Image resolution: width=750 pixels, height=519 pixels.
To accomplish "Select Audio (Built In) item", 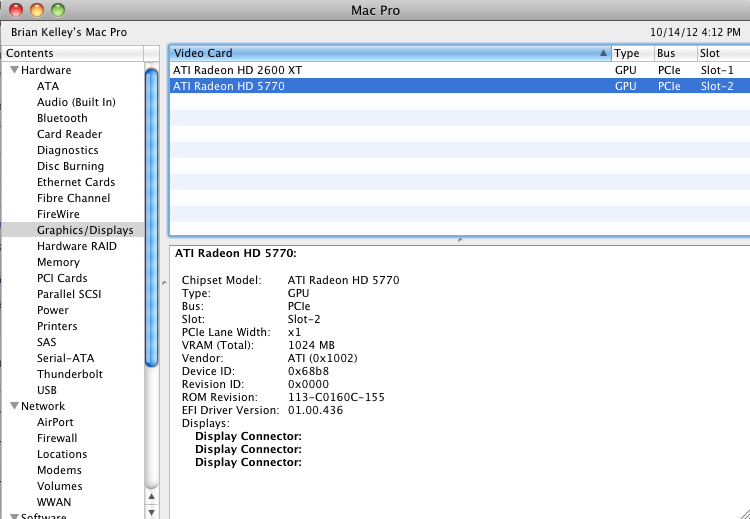I will pyautogui.click(x=76, y=102).
